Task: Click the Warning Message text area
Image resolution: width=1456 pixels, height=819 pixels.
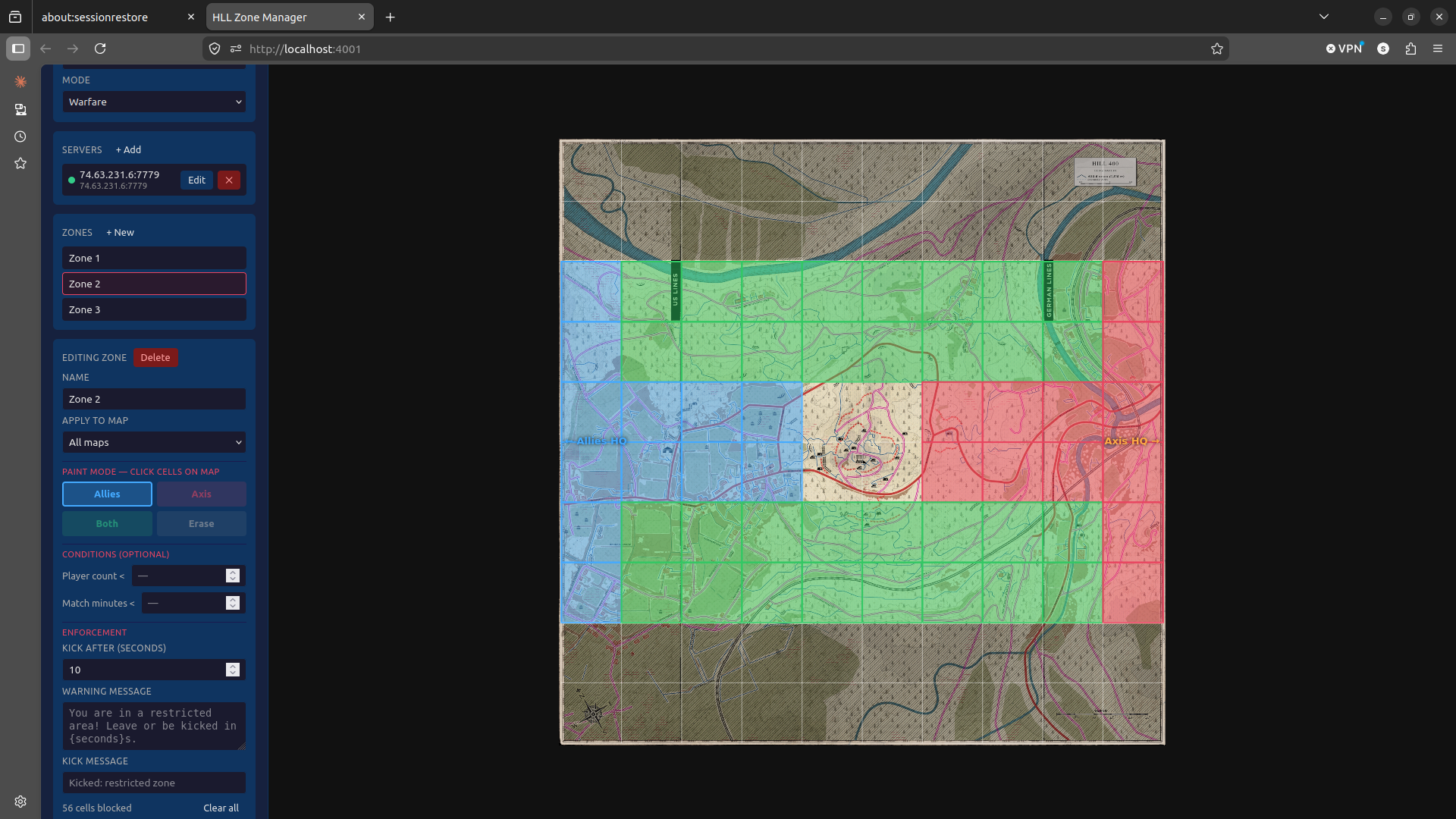Action: tap(154, 726)
